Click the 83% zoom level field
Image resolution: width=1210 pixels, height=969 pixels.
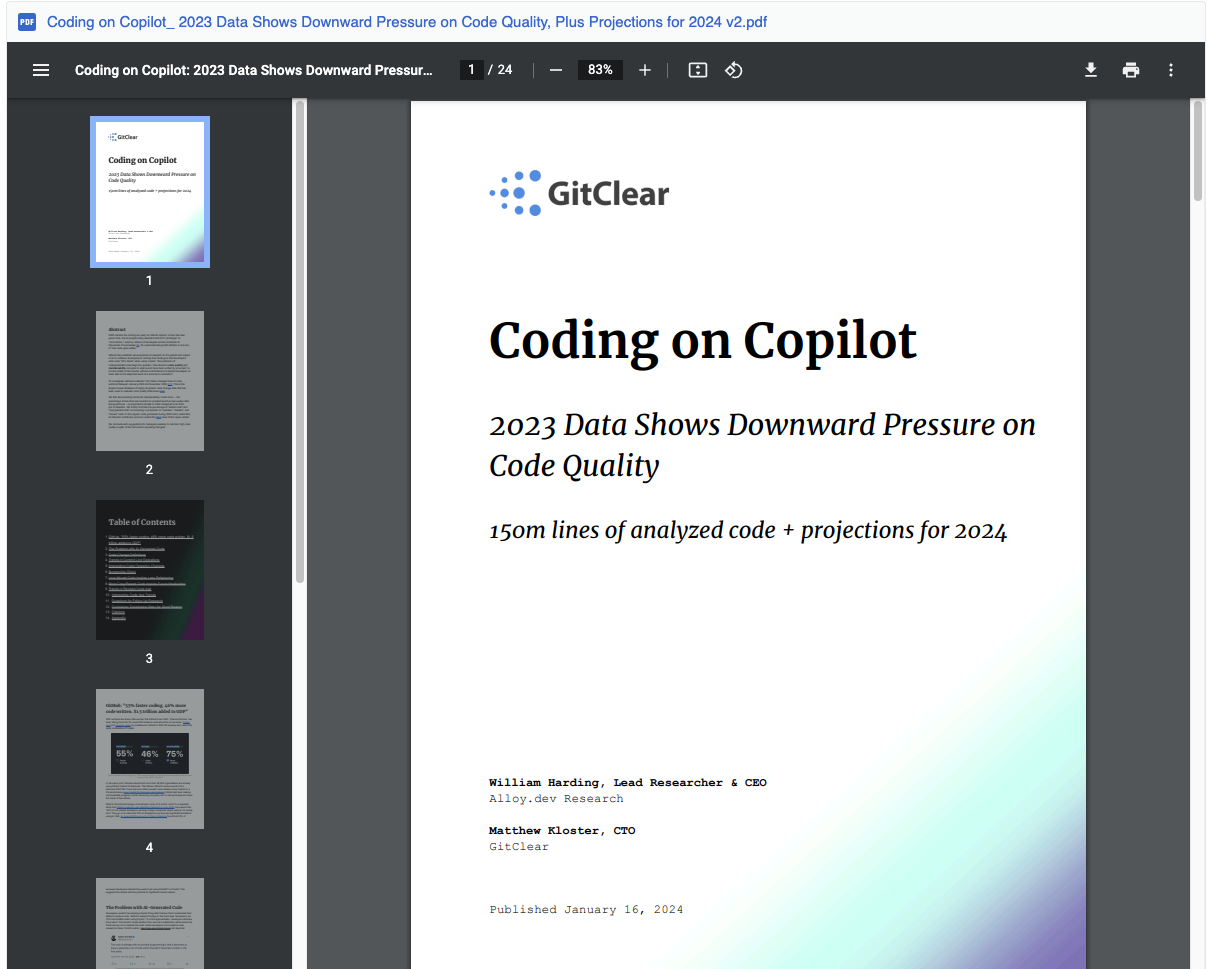click(600, 70)
